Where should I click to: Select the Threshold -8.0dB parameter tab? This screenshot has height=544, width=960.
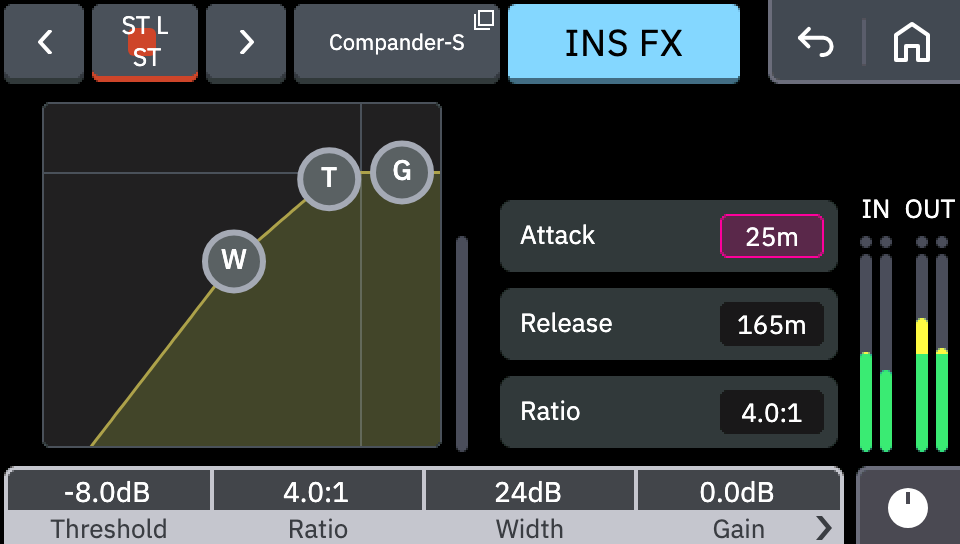(x=108, y=507)
